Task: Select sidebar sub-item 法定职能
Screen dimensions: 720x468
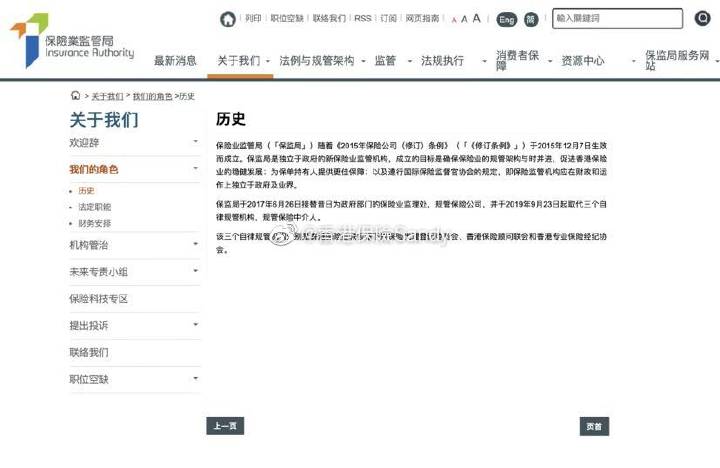Action: pos(95,207)
